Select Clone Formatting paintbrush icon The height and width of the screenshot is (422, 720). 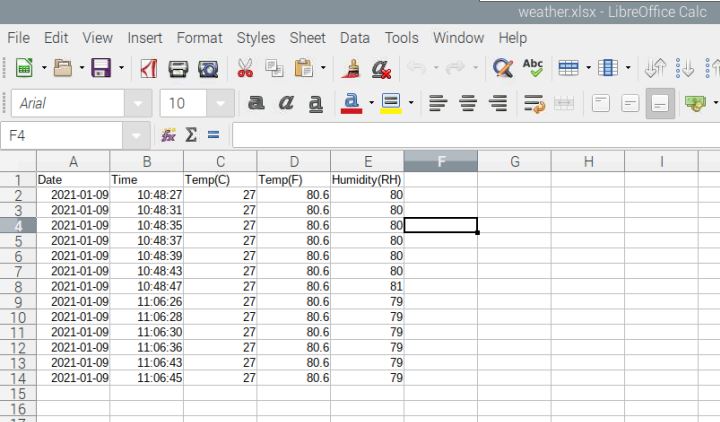pos(351,68)
